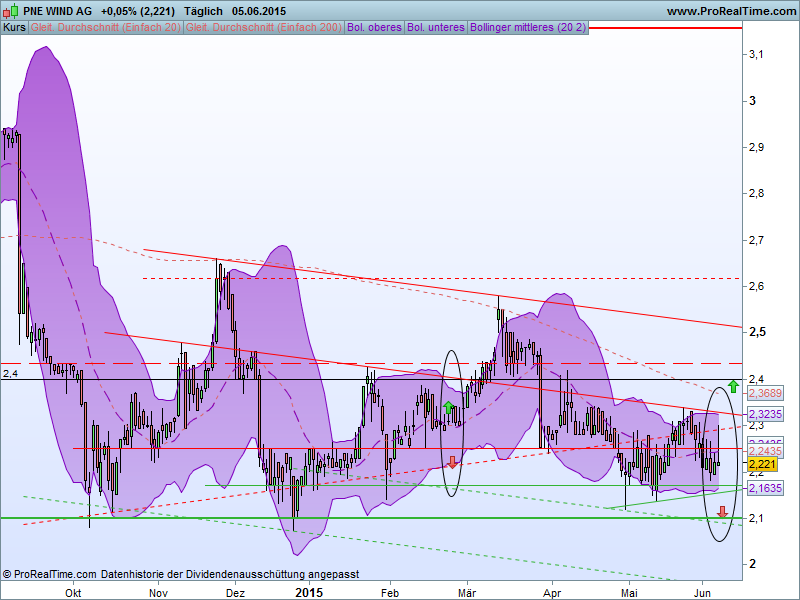Click the candlestick chart icon beside PNE WIND AG

[x=11, y=10]
